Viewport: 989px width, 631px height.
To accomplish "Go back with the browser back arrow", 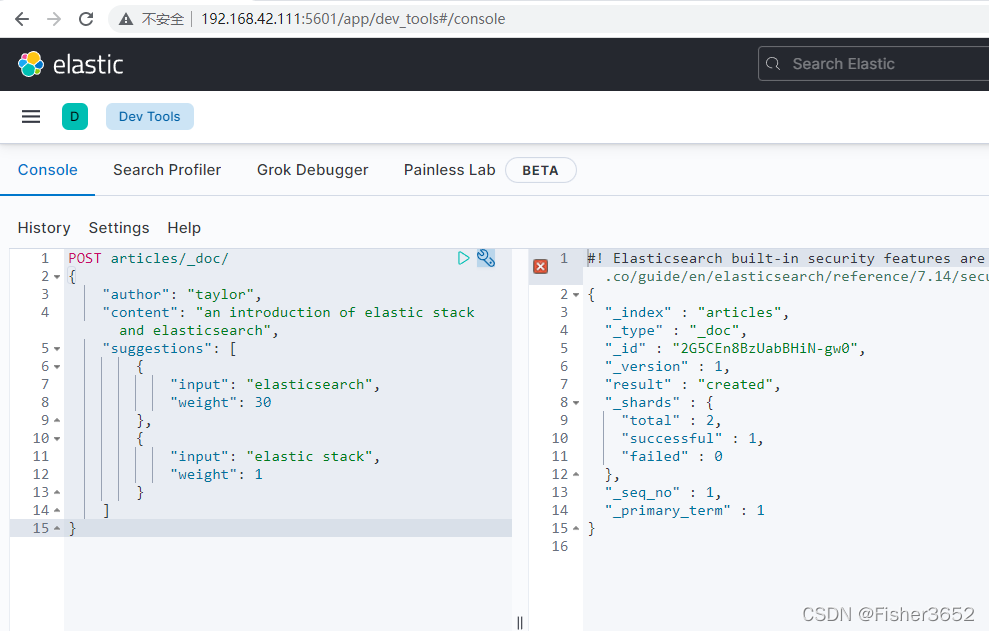I will [22, 19].
